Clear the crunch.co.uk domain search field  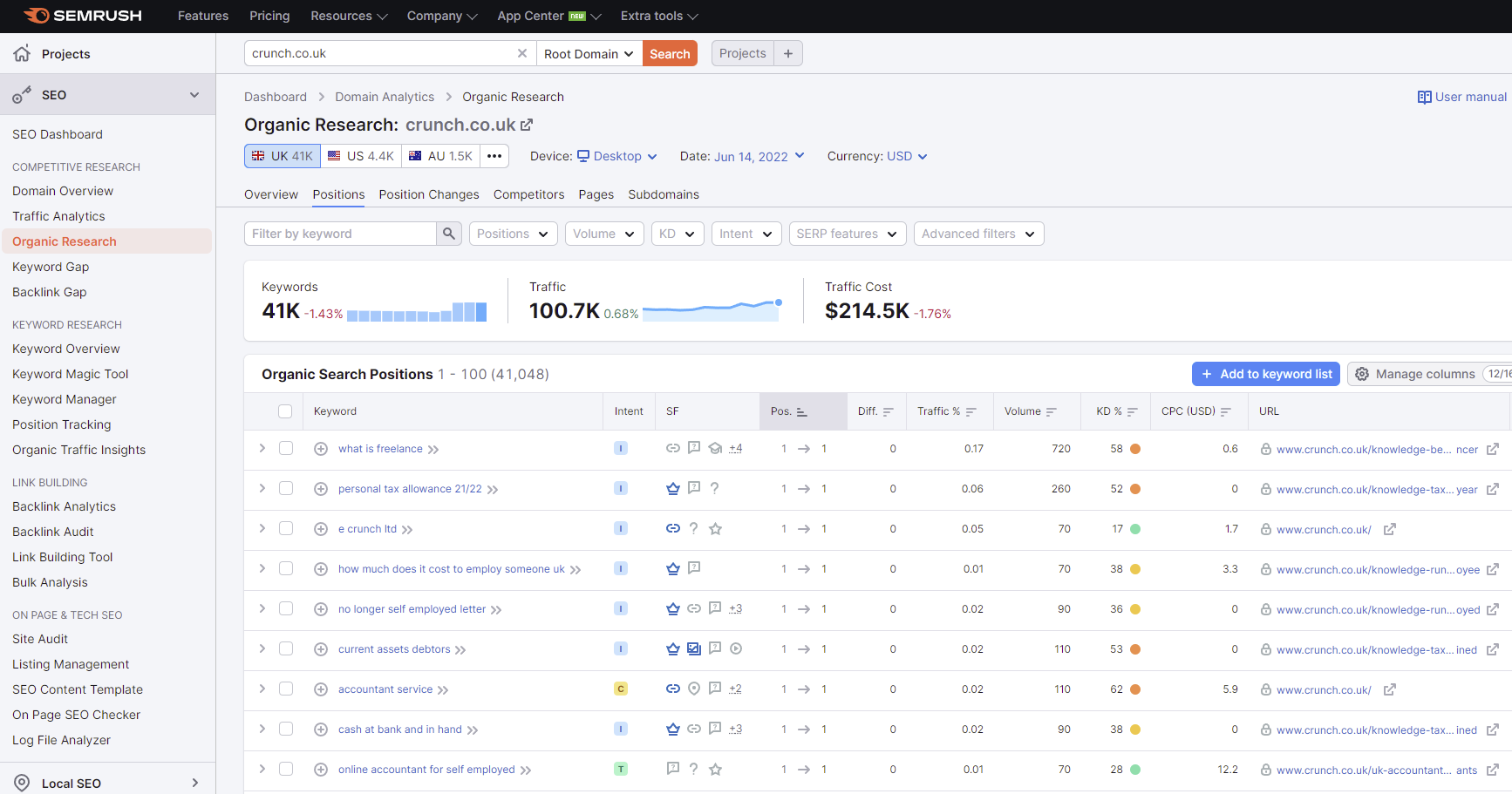click(x=522, y=53)
